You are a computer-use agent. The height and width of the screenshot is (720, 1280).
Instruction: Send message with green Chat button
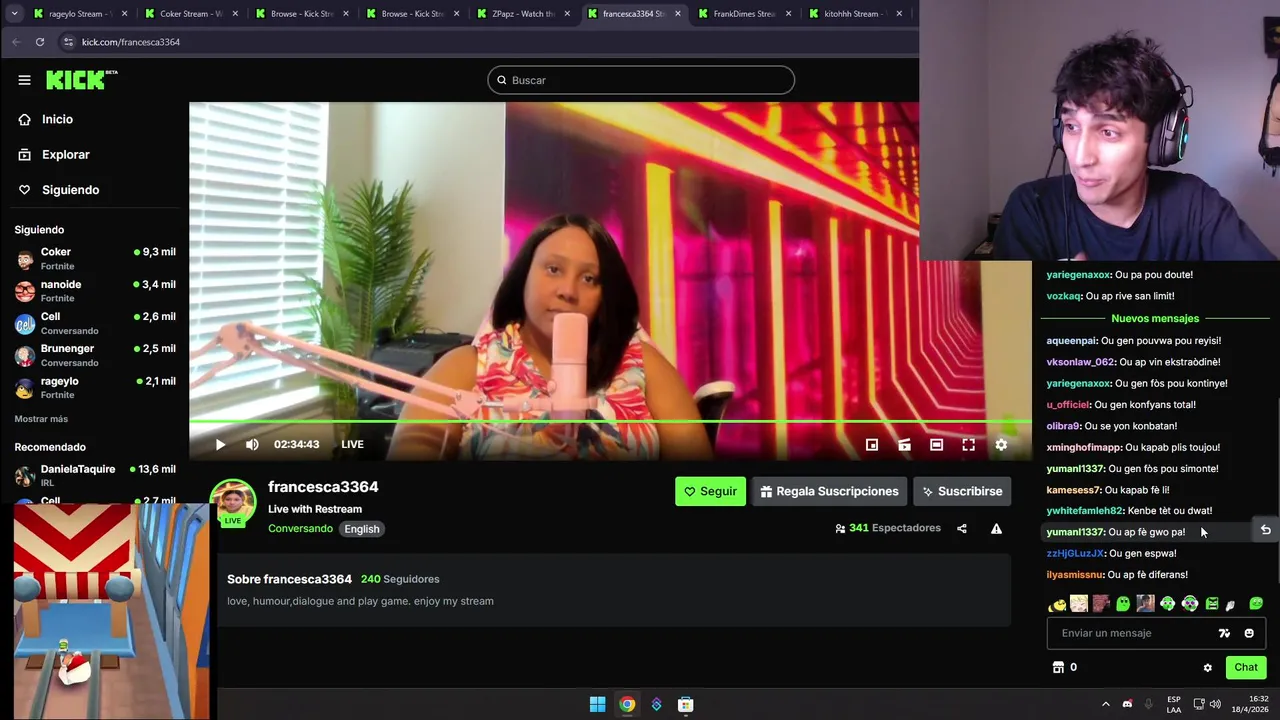tap(1246, 668)
